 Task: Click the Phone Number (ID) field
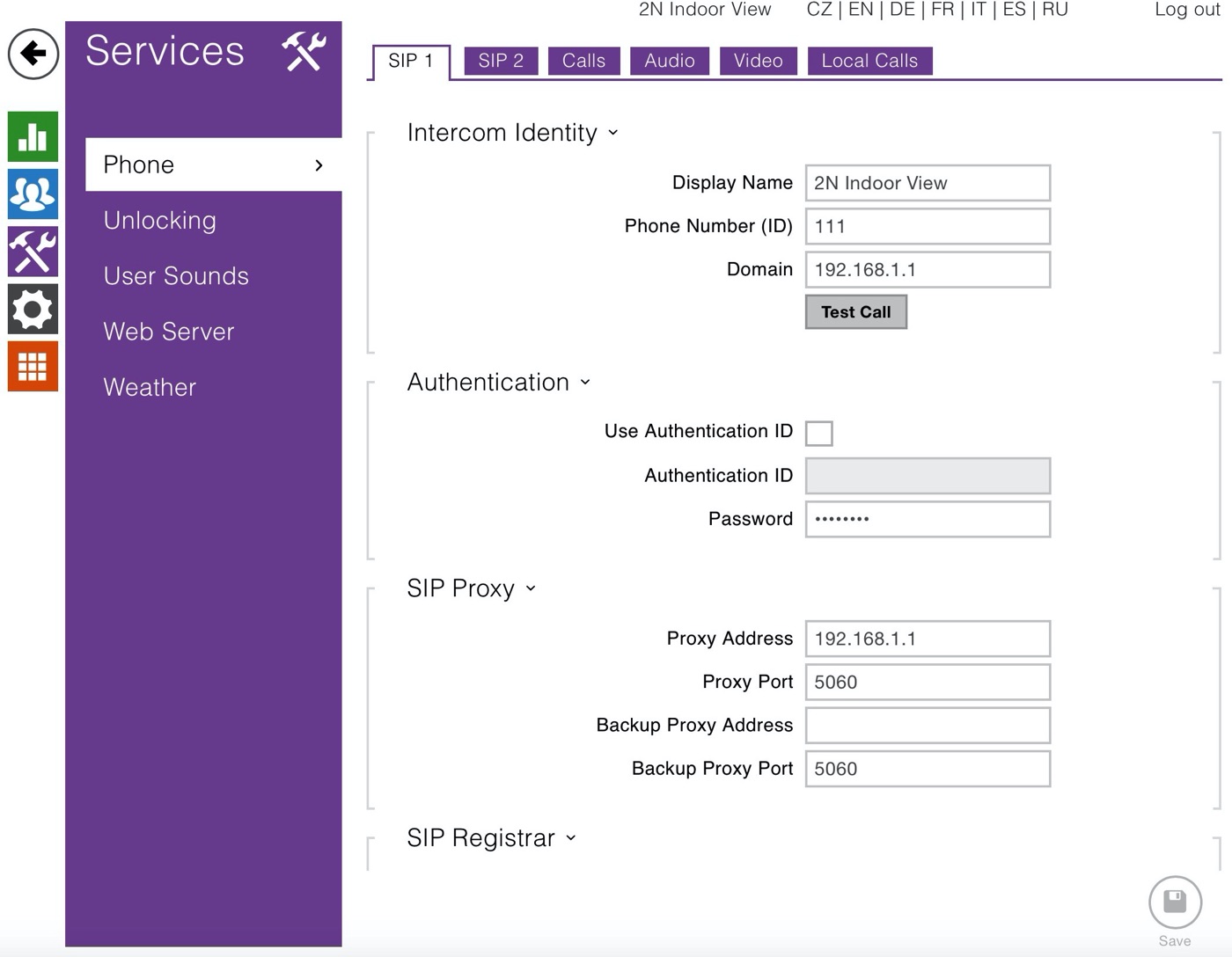[x=928, y=226]
